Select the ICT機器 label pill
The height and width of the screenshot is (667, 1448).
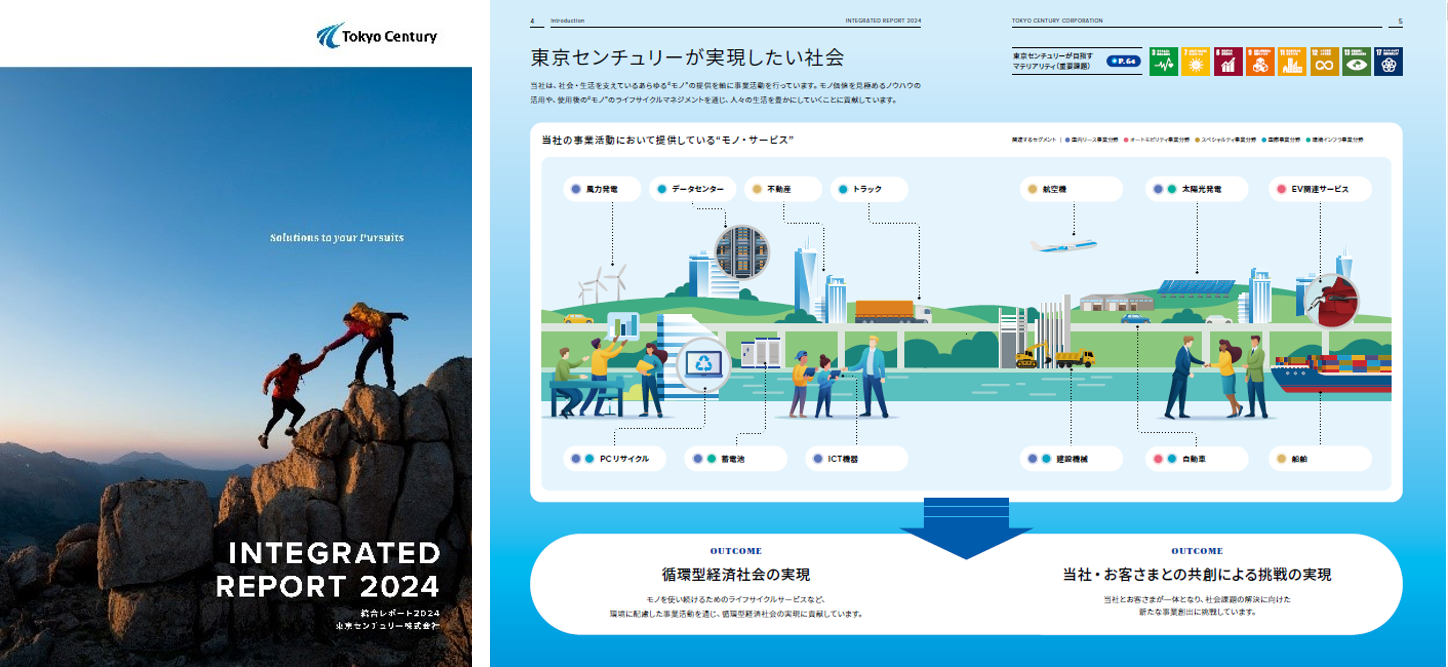[857, 459]
